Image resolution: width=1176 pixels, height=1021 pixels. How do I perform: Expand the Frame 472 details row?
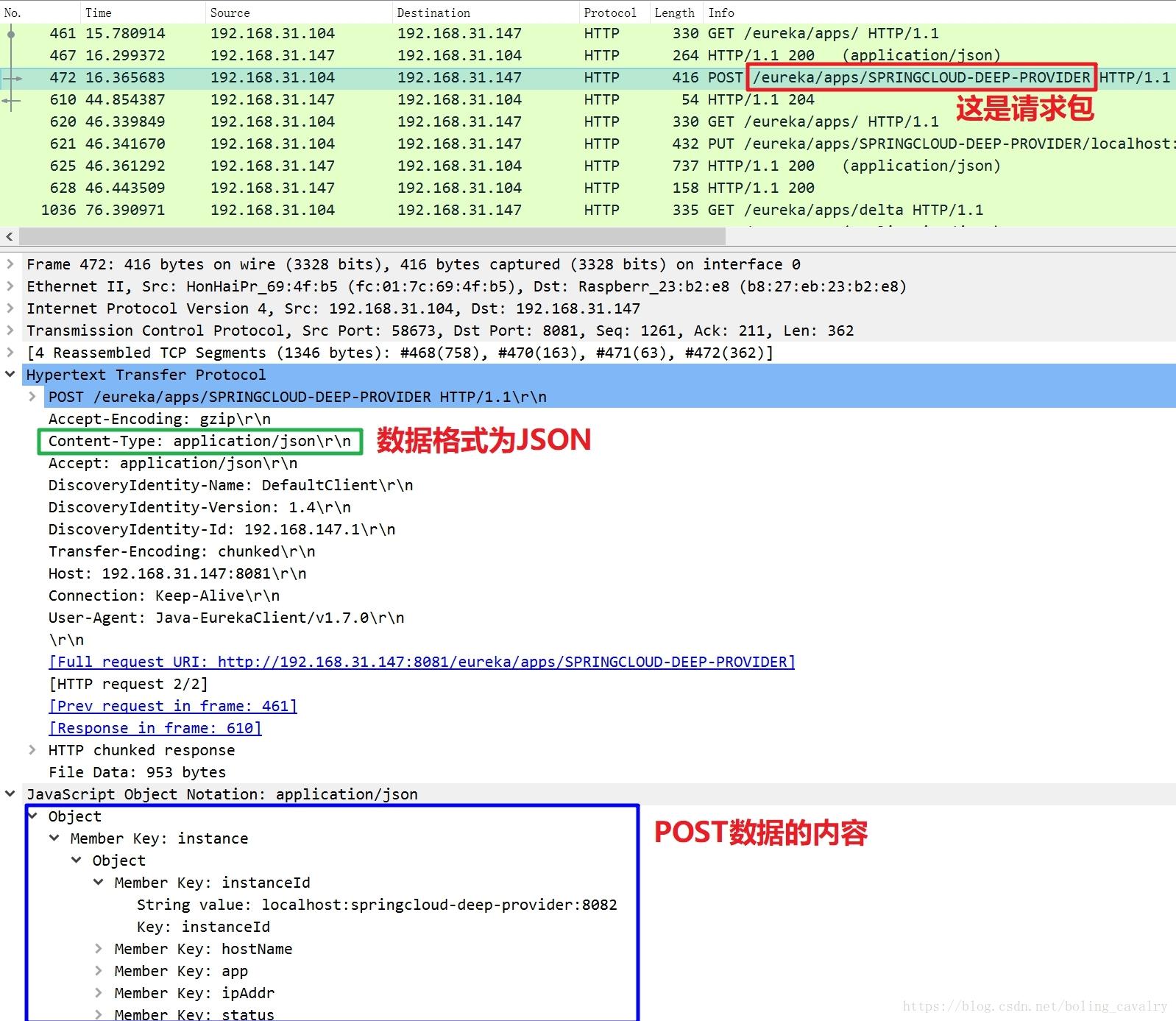click(x=10, y=264)
